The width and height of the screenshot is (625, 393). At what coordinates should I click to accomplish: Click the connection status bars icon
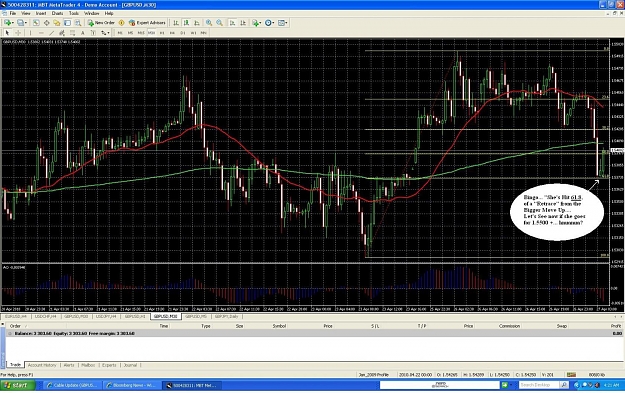pyautogui.click(x=571, y=375)
